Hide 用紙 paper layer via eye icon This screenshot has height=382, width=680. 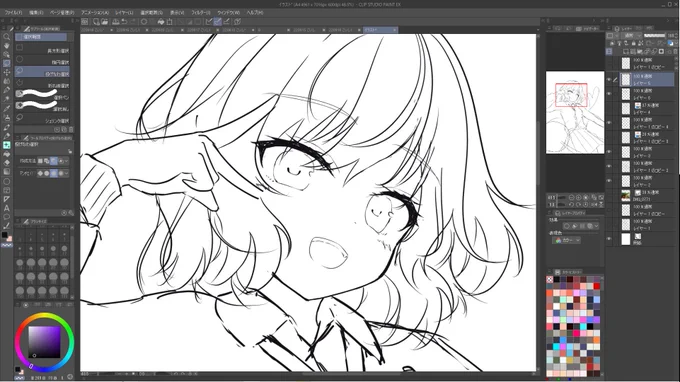(x=609, y=239)
